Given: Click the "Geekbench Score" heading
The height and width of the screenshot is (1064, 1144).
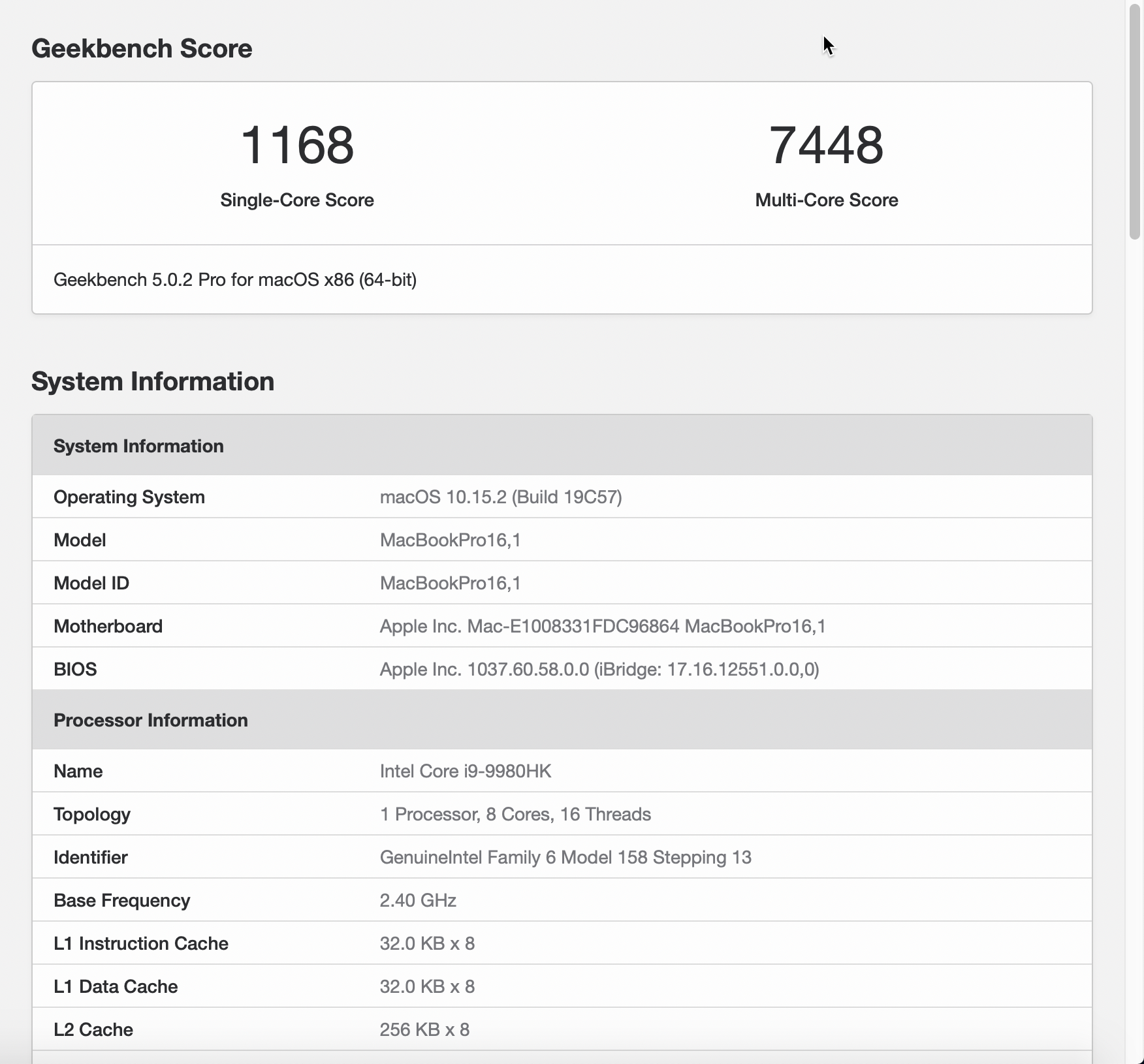Looking at the screenshot, I should click(x=142, y=49).
